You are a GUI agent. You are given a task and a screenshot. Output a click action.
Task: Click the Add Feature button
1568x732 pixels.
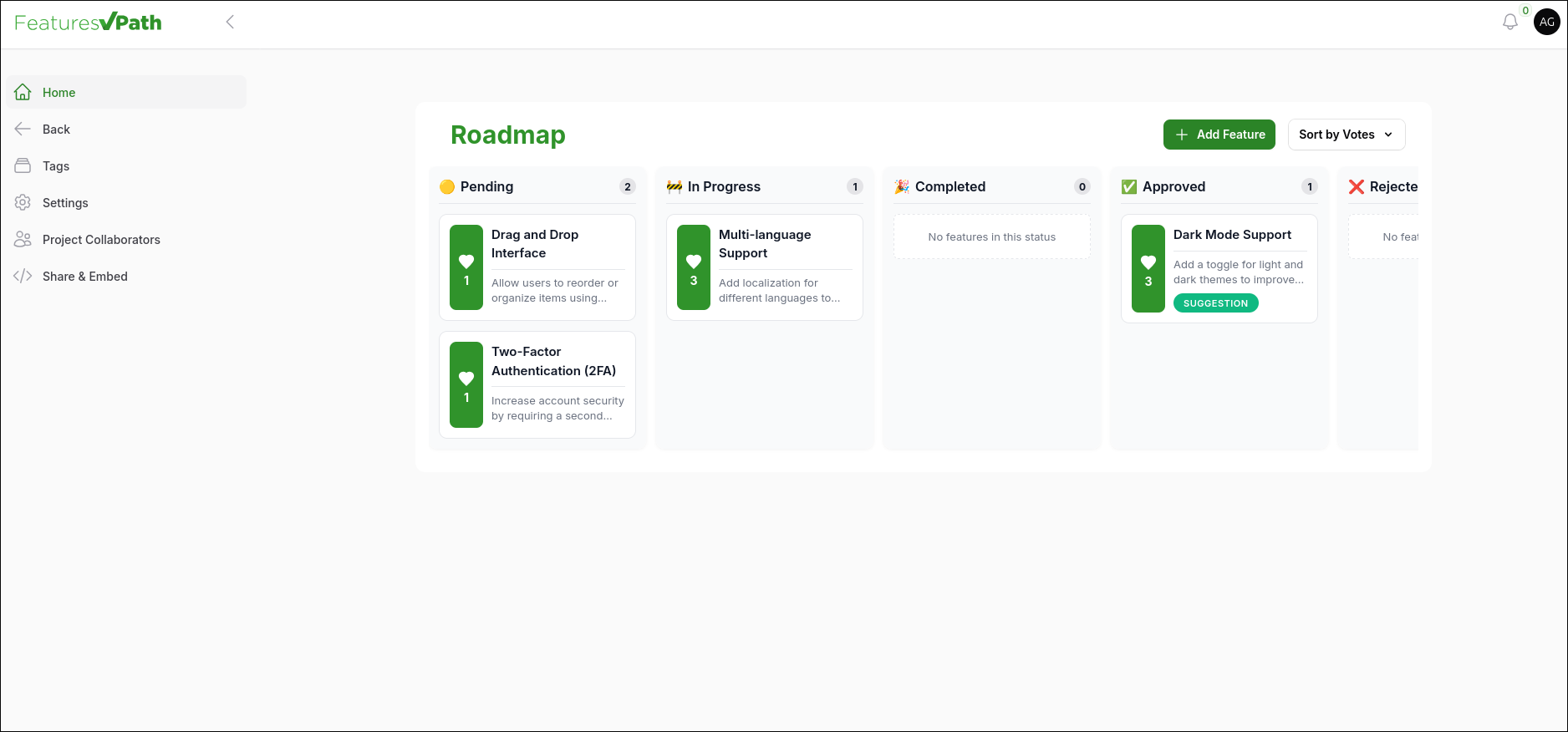click(1219, 135)
